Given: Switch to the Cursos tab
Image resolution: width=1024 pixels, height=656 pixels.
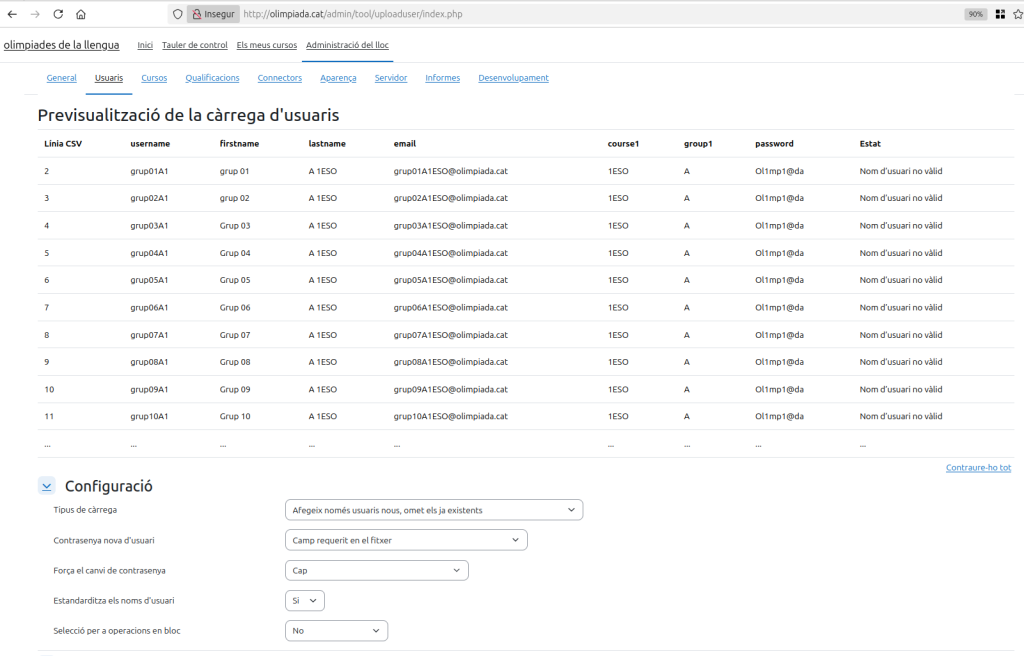Looking at the screenshot, I should pos(154,78).
